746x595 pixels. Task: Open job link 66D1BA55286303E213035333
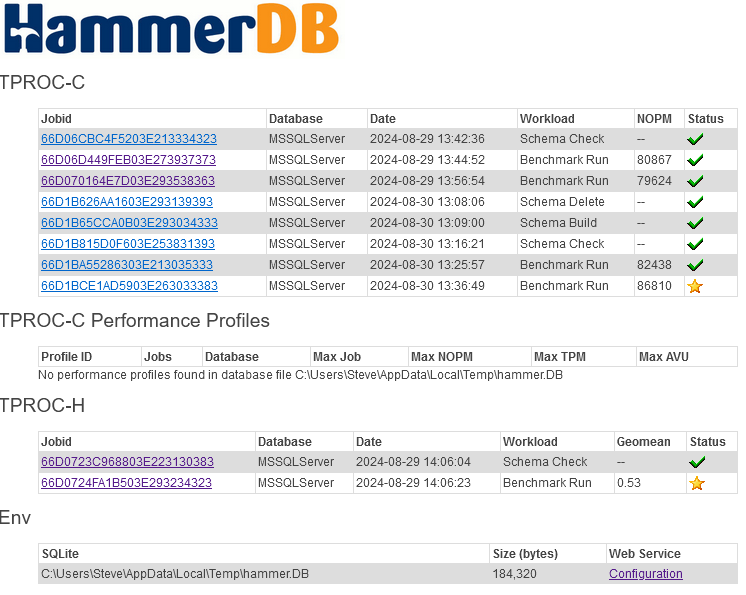127,264
